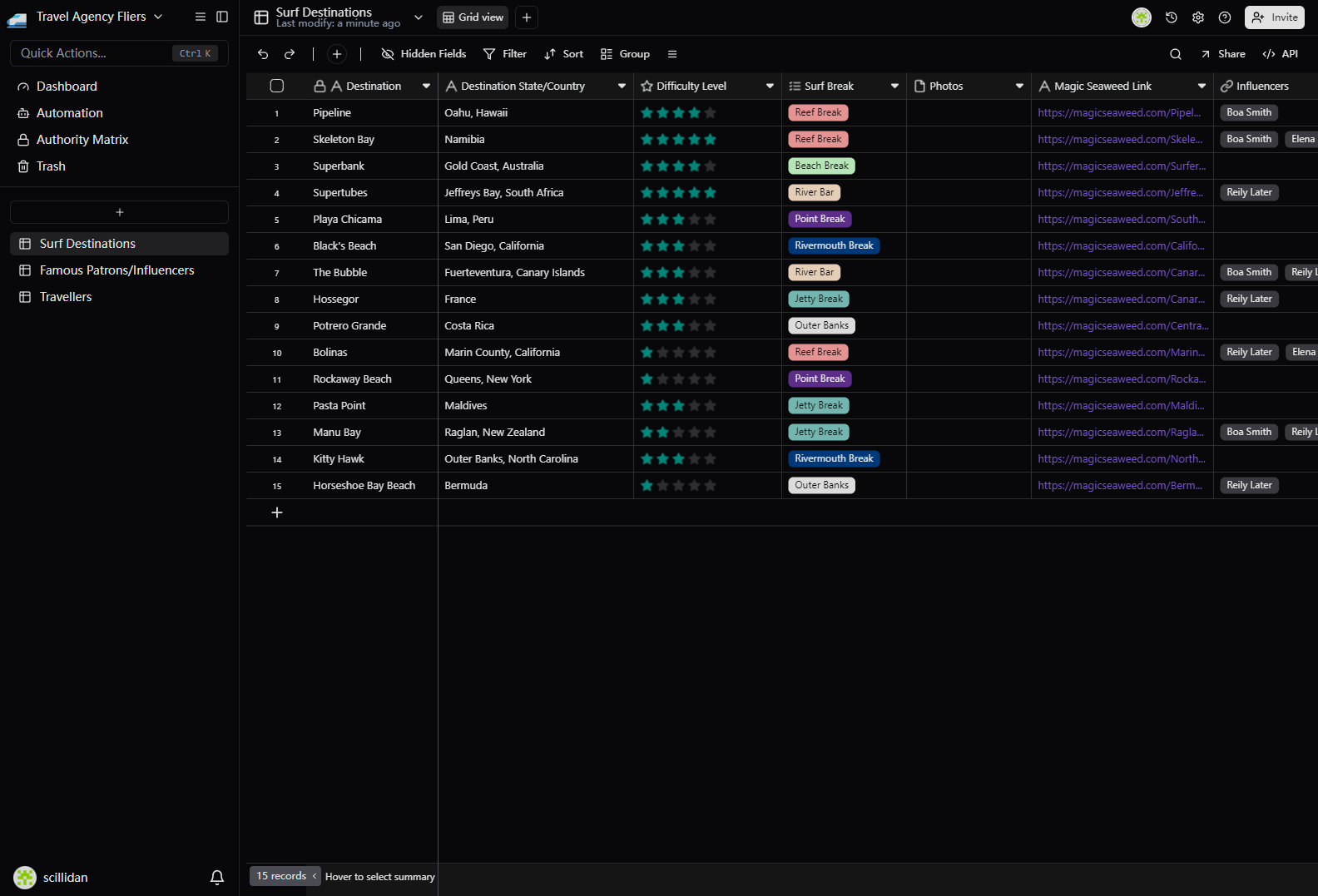
Task: Open Trash in the sidebar
Action: 120,166
